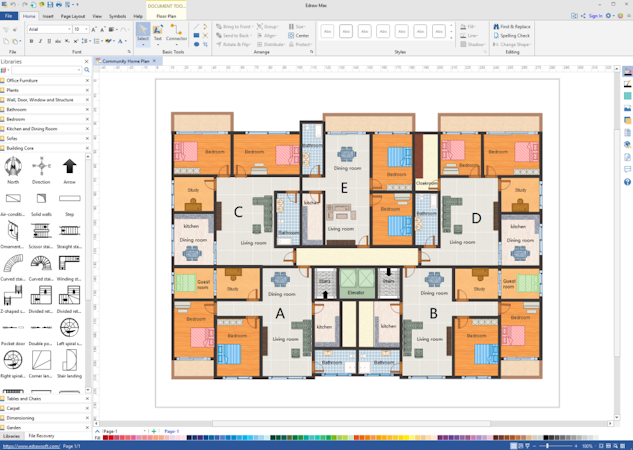Image resolution: width=633 pixels, height=450 pixels.
Task: Toggle superscript formatting
Action: click(75, 41)
